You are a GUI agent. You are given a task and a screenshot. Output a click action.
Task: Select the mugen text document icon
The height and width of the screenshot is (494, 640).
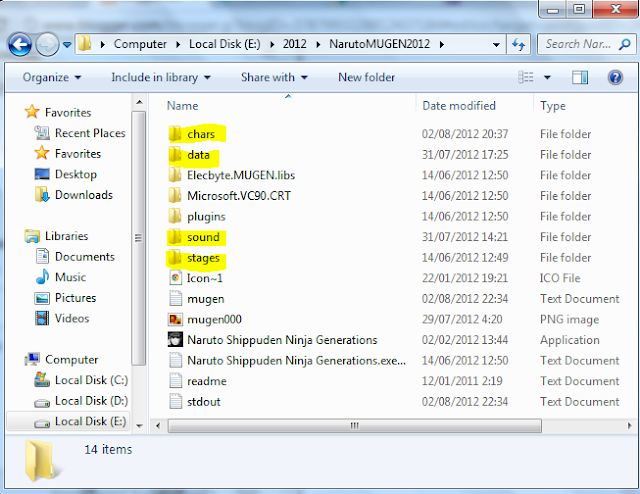point(175,298)
